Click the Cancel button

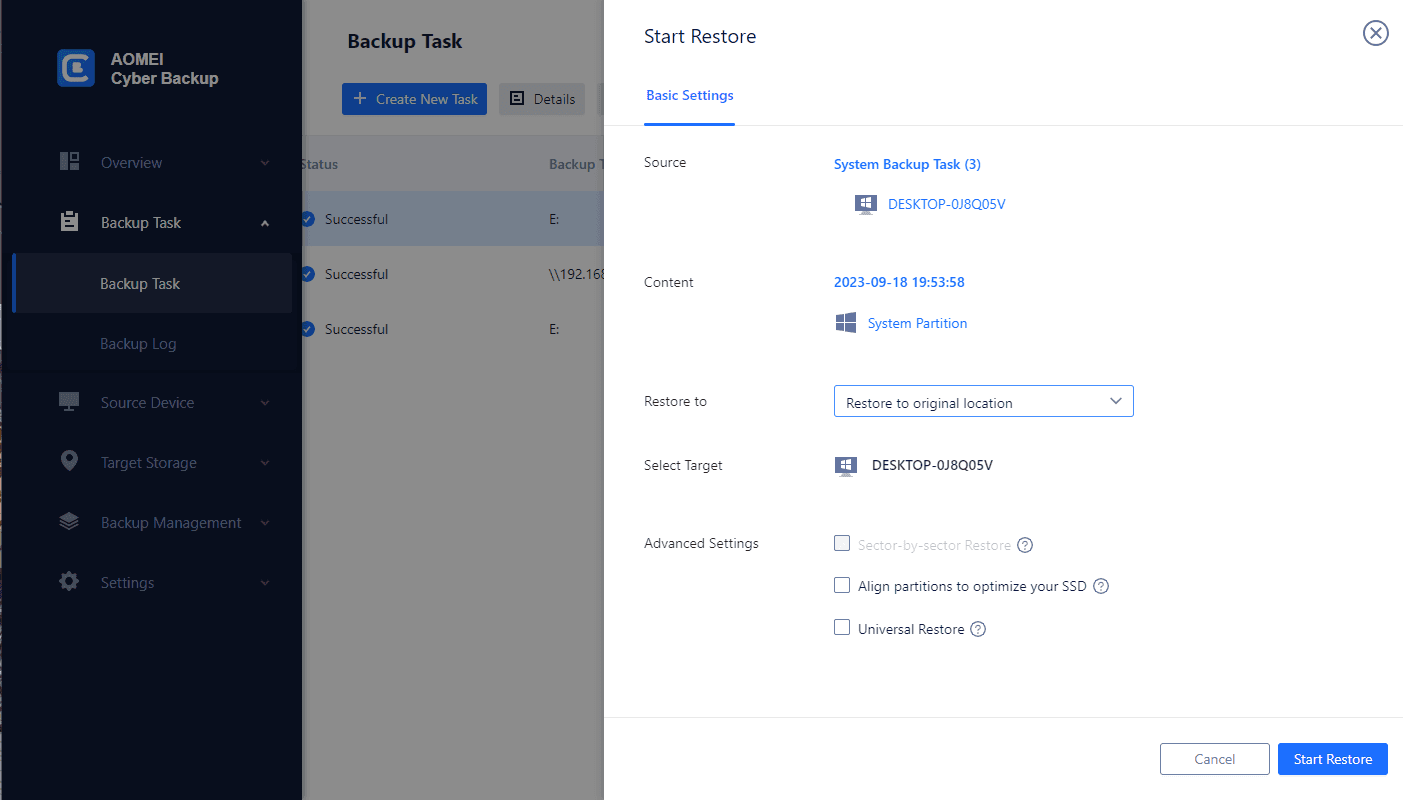(1214, 759)
